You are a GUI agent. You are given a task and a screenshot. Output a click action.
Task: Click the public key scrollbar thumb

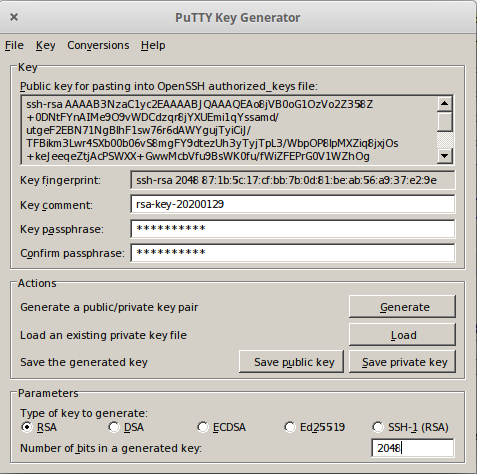coord(444,121)
